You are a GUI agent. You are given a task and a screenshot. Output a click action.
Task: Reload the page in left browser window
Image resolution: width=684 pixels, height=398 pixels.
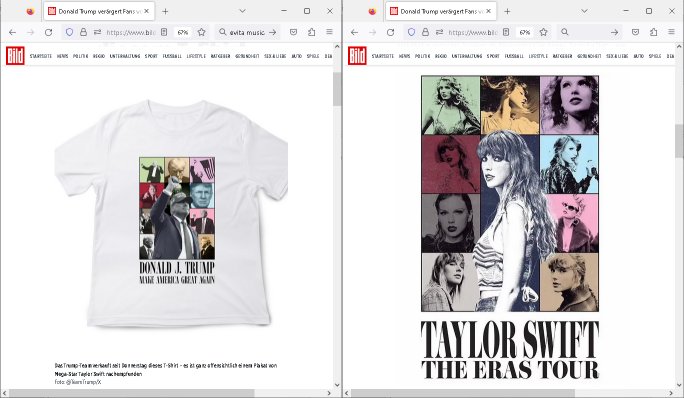click(48, 32)
